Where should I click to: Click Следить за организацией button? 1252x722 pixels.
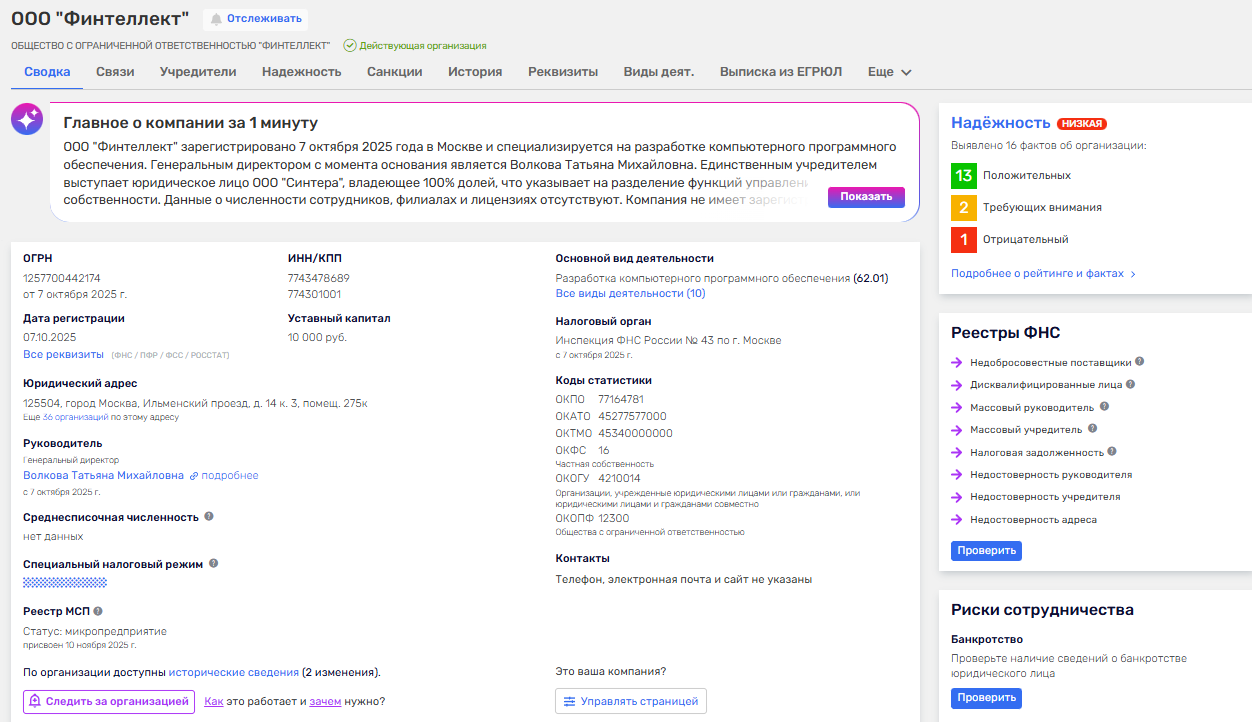pyautogui.click(x=109, y=701)
